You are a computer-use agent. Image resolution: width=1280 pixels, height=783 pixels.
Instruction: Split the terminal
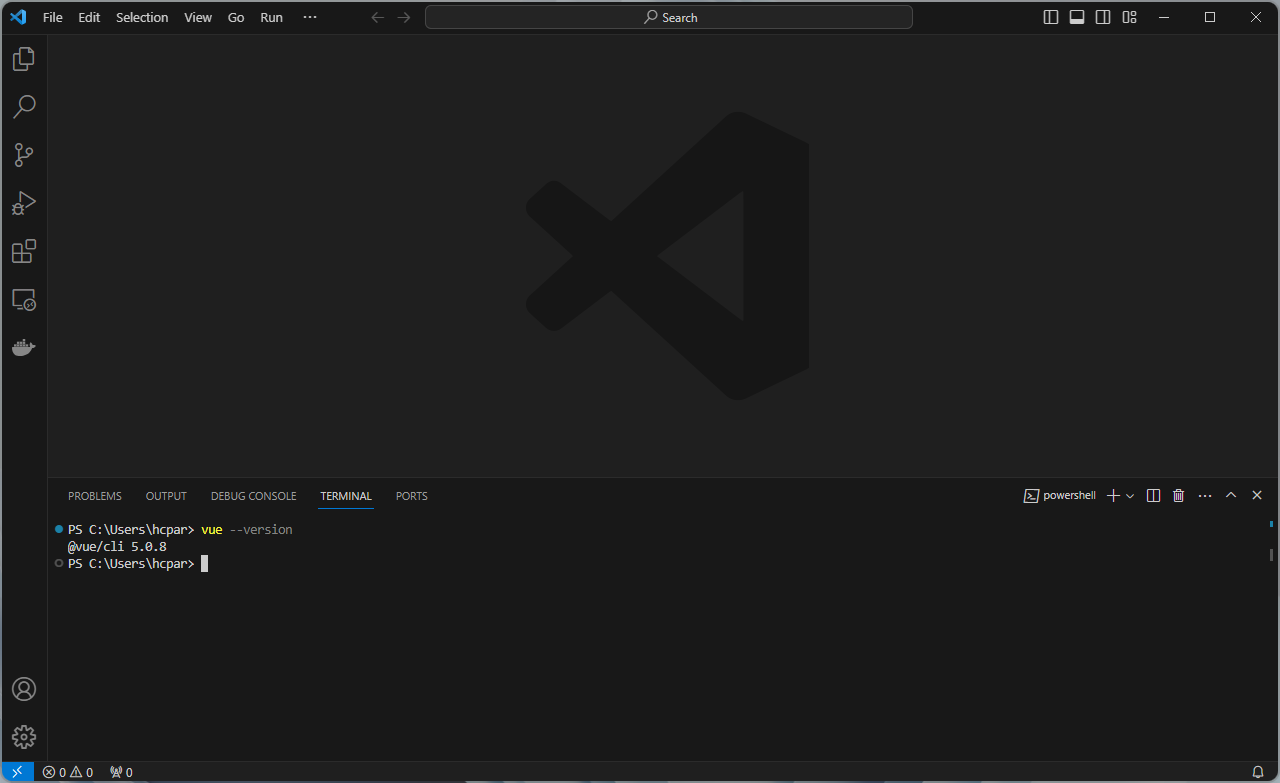click(x=1153, y=496)
